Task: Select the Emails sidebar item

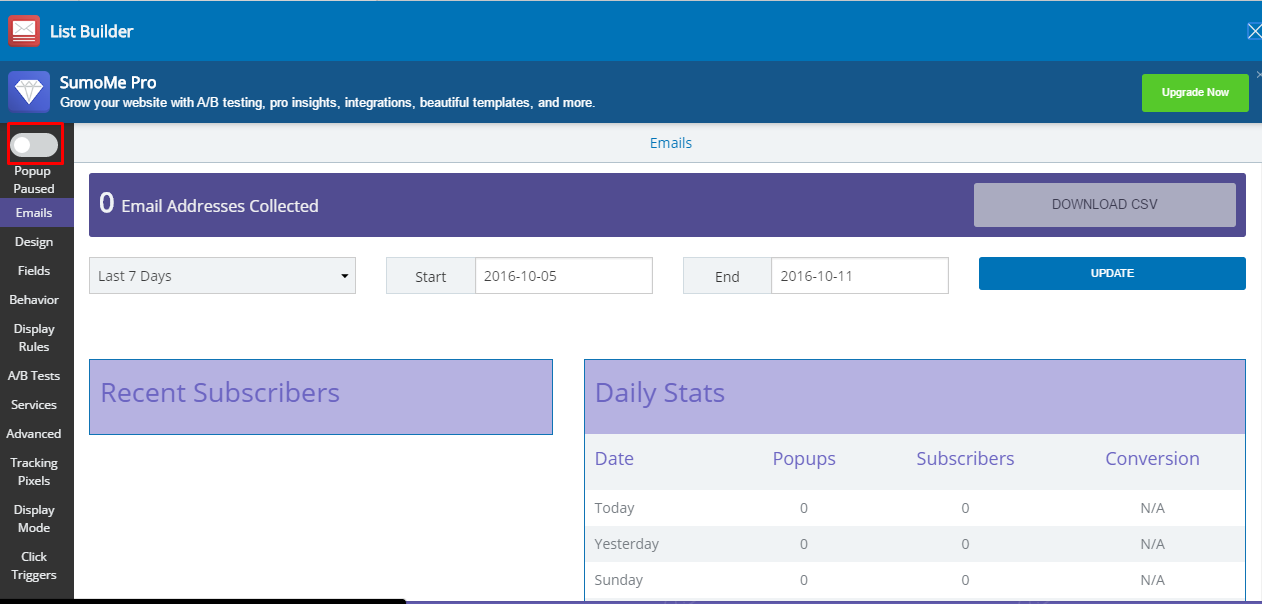Action: (x=34, y=213)
